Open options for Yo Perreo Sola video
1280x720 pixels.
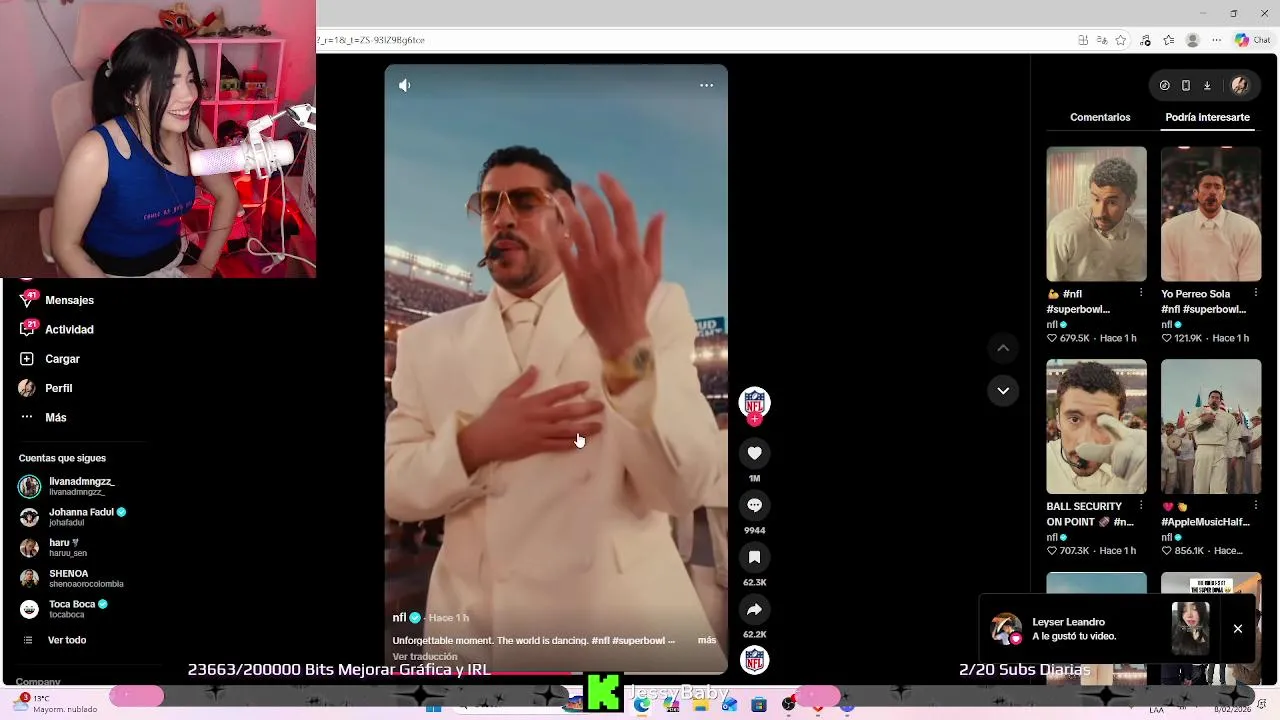[1256, 293]
